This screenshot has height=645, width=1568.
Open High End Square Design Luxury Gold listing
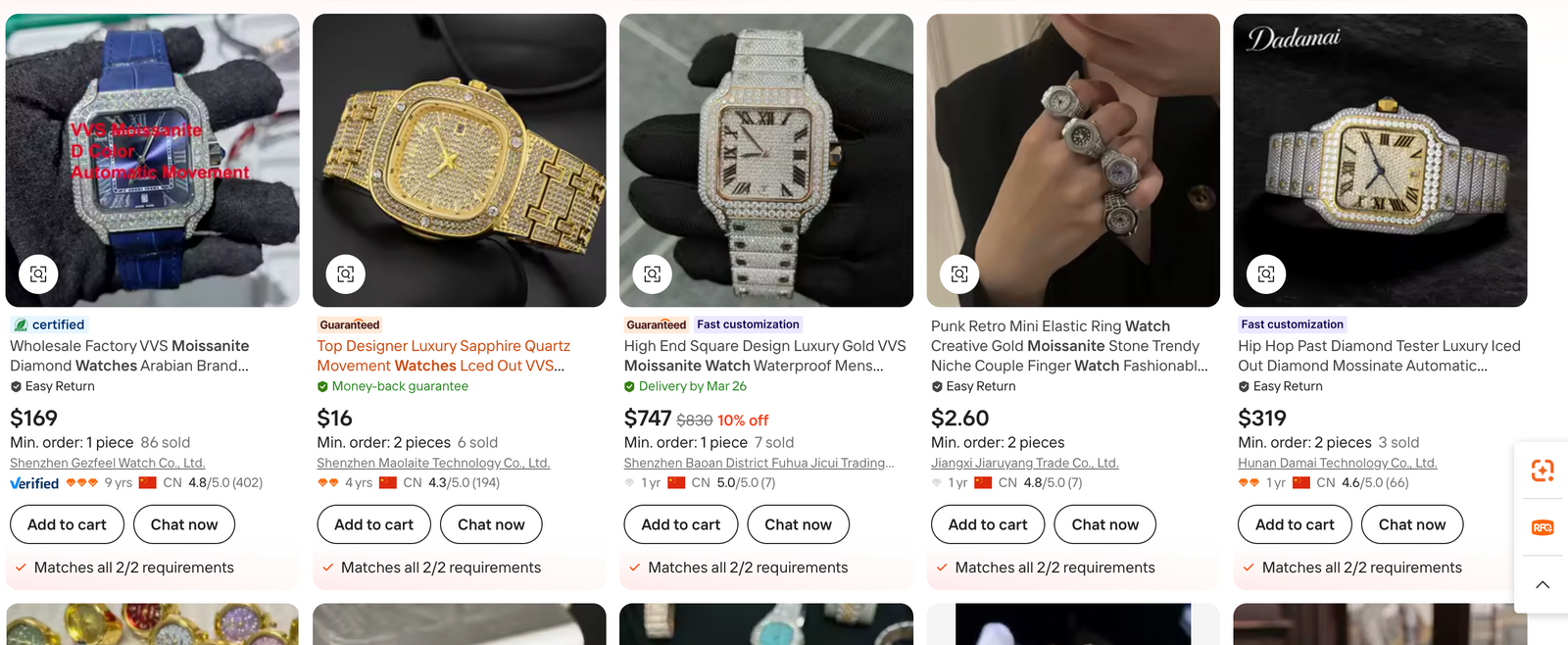point(764,356)
